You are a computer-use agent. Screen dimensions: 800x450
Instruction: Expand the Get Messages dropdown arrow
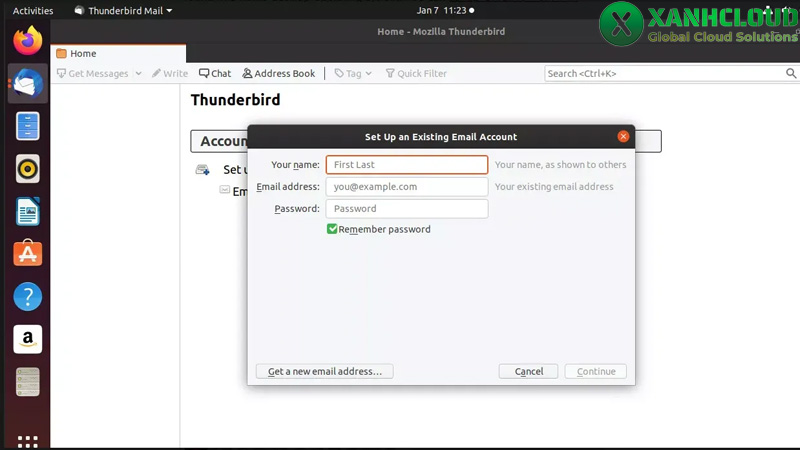pyautogui.click(x=138, y=73)
